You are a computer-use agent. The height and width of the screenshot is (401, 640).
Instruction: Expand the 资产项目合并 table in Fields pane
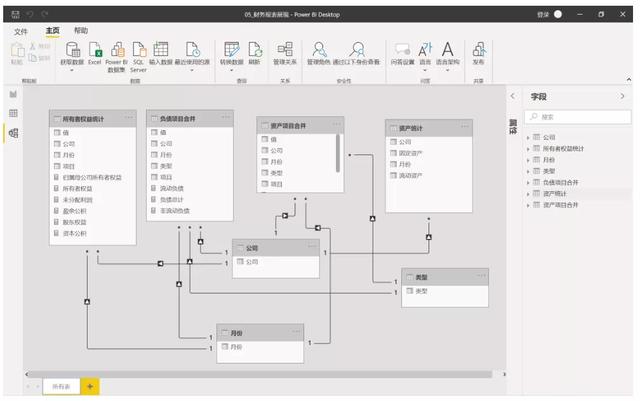click(x=528, y=205)
